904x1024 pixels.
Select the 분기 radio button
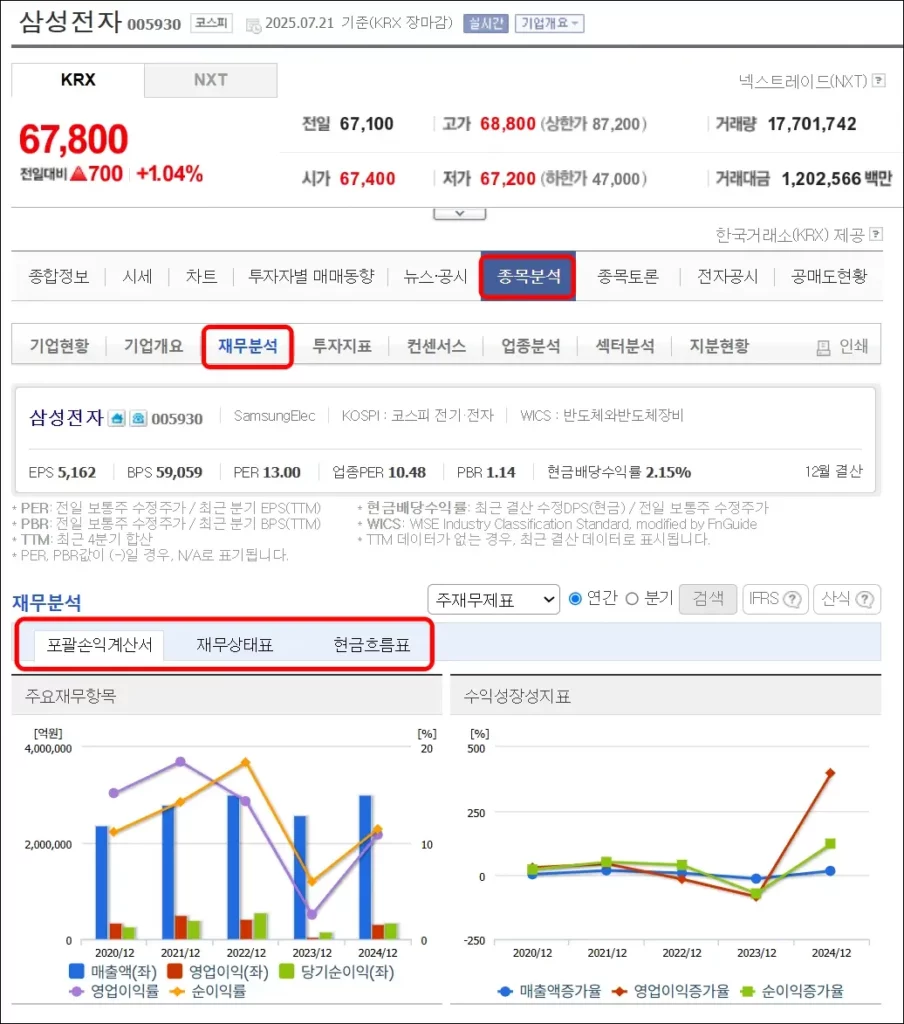pos(632,598)
